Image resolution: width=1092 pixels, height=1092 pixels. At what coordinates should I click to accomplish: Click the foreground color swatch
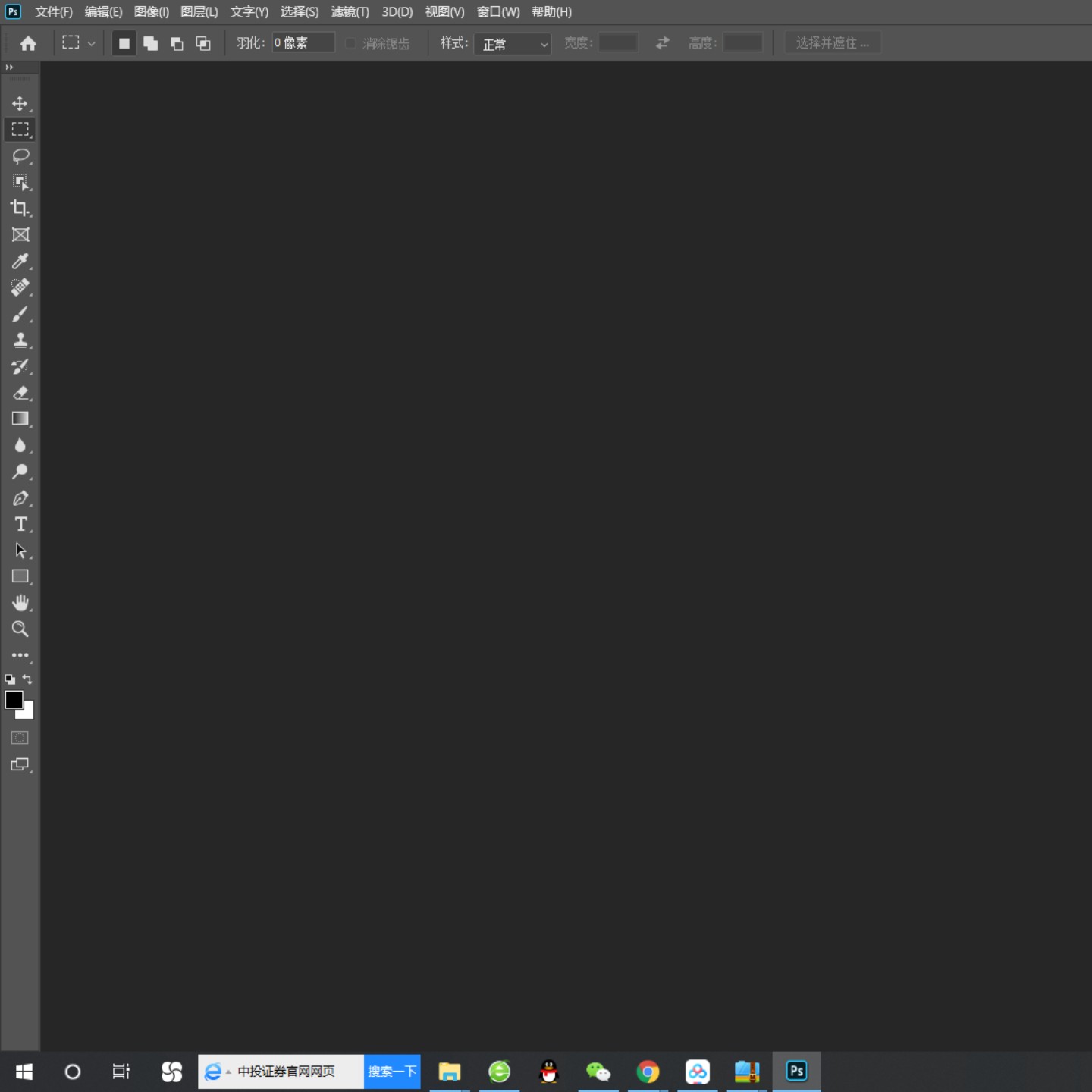[x=14, y=700]
